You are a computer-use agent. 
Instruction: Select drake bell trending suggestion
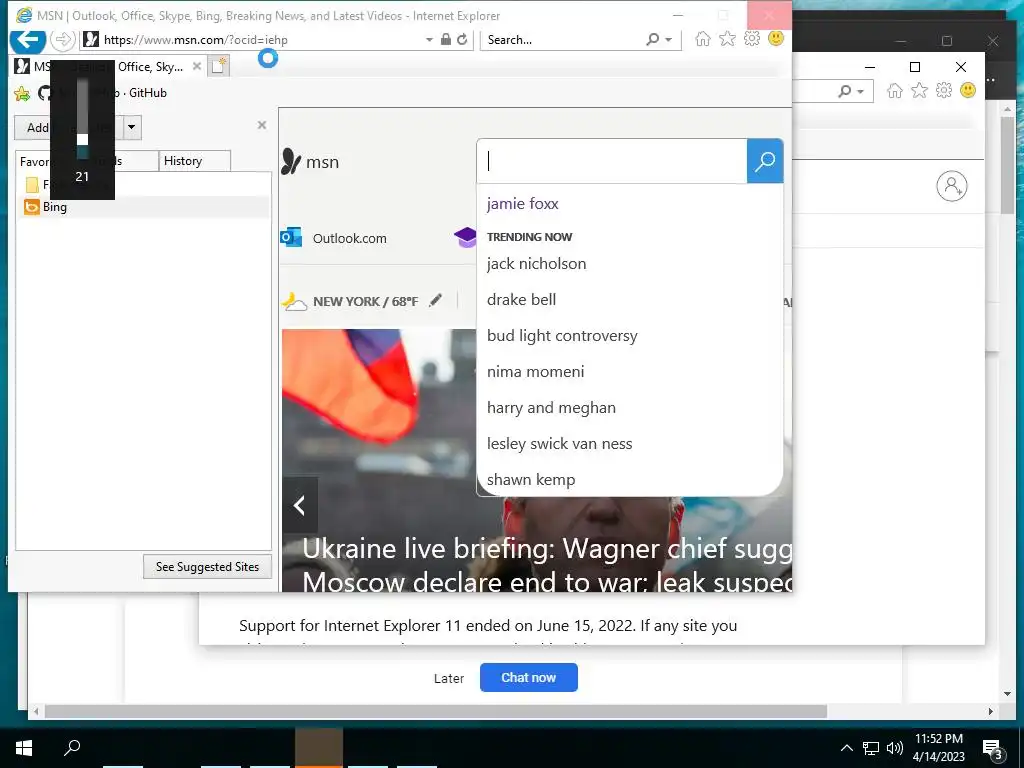(x=521, y=300)
